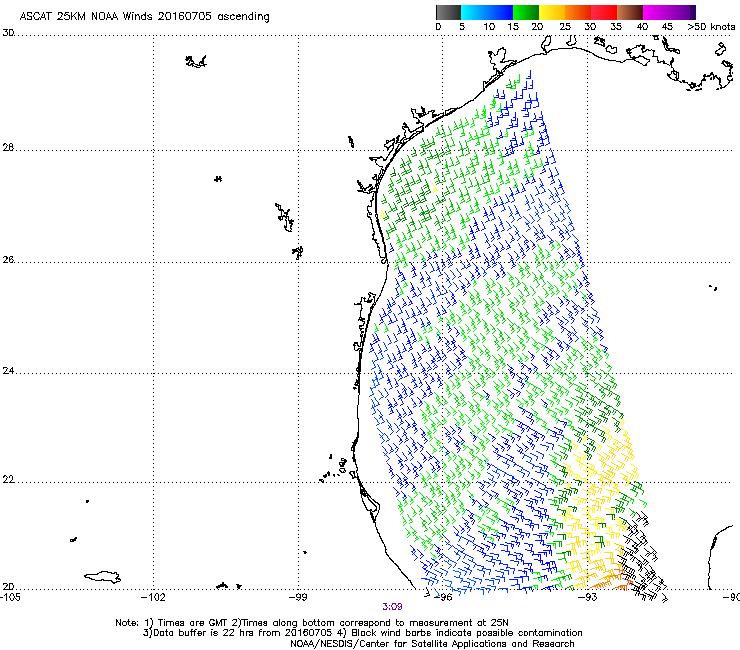Click the red 30-35 knots legend segment
Image resolution: width=740 pixels, height=650 pixels.
click(x=604, y=12)
